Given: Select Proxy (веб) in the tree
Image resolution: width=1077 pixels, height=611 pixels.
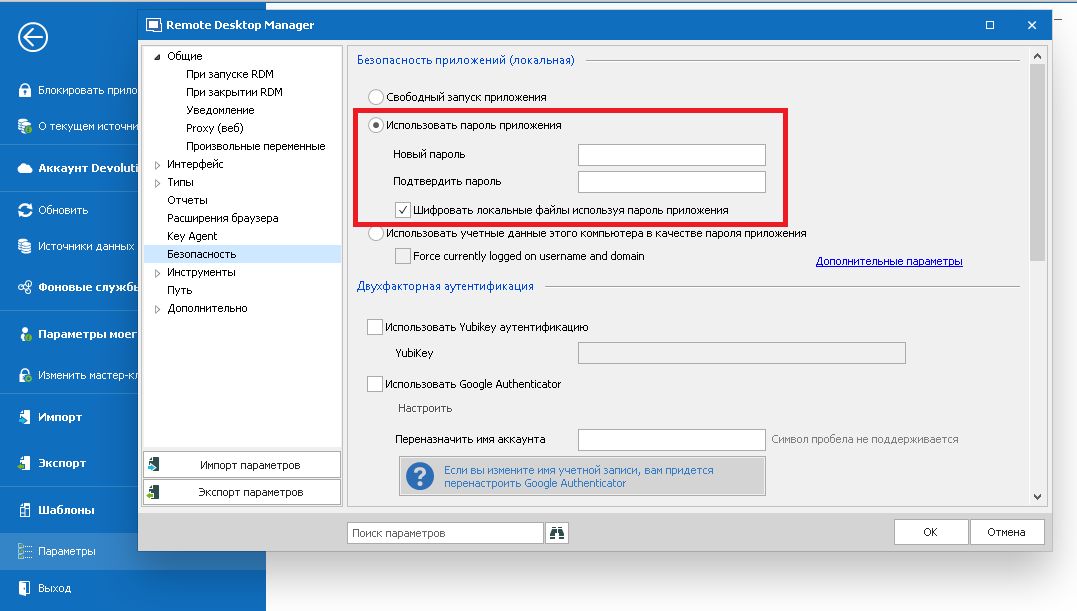Looking at the screenshot, I should click(214, 128).
